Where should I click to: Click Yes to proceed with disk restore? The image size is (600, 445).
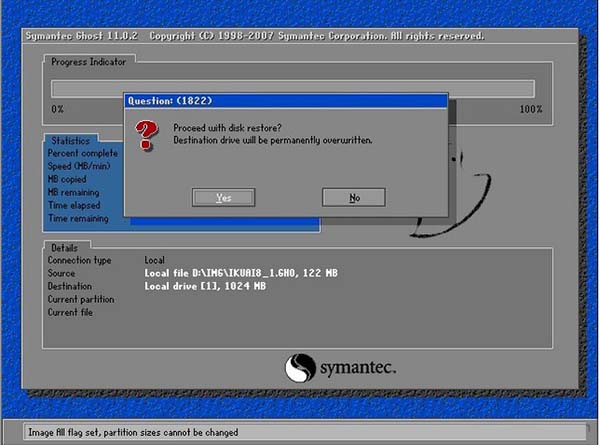tap(222, 198)
